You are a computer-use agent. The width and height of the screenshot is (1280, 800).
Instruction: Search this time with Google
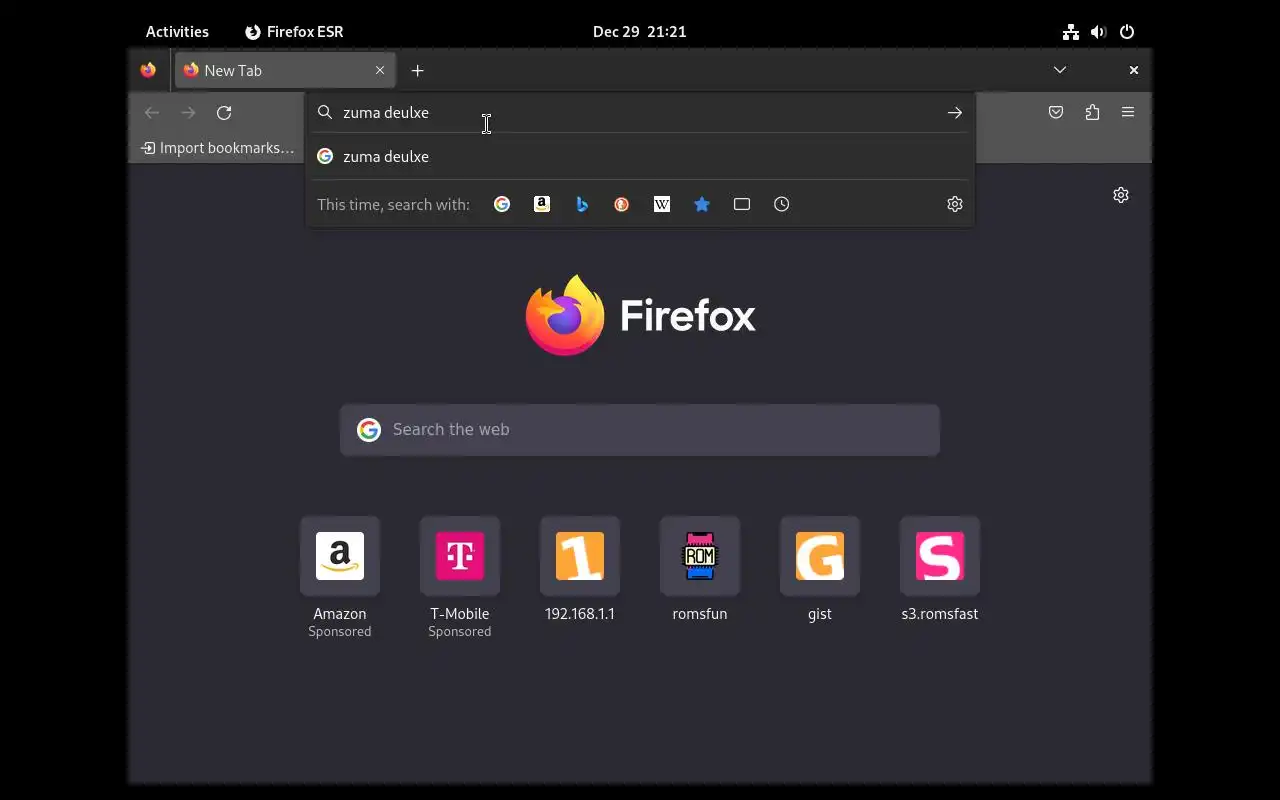point(502,204)
